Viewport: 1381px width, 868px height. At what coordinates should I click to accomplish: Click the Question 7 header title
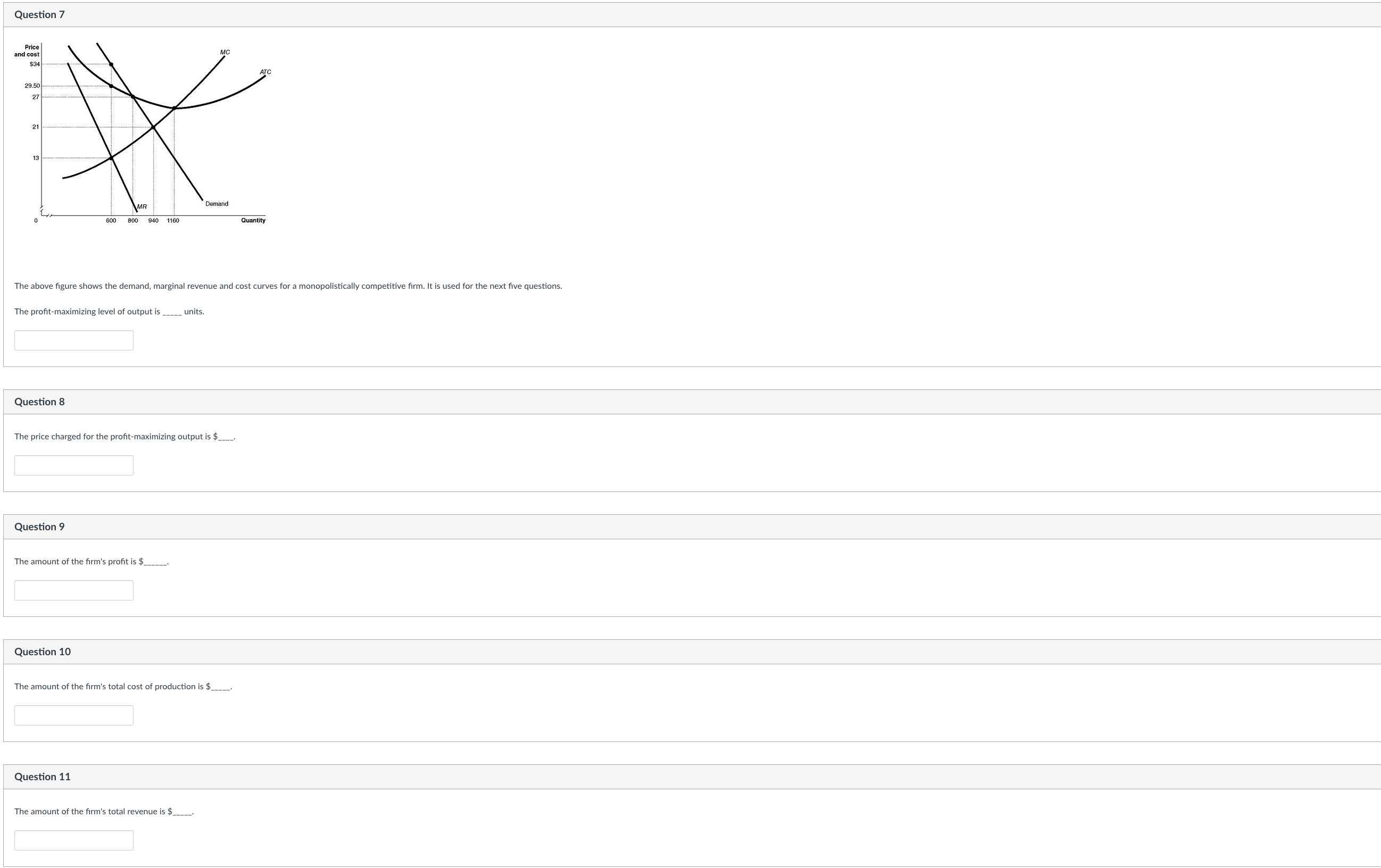[39, 15]
